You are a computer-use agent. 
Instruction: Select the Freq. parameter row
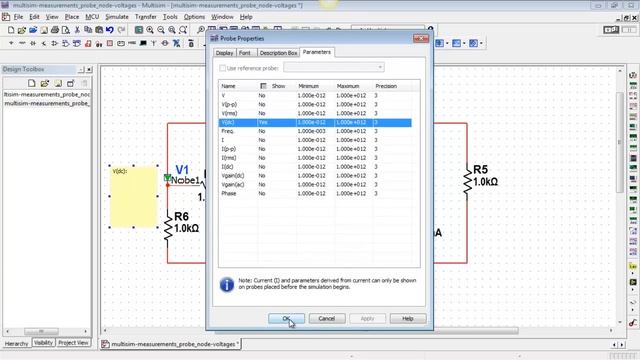(x=315, y=131)
